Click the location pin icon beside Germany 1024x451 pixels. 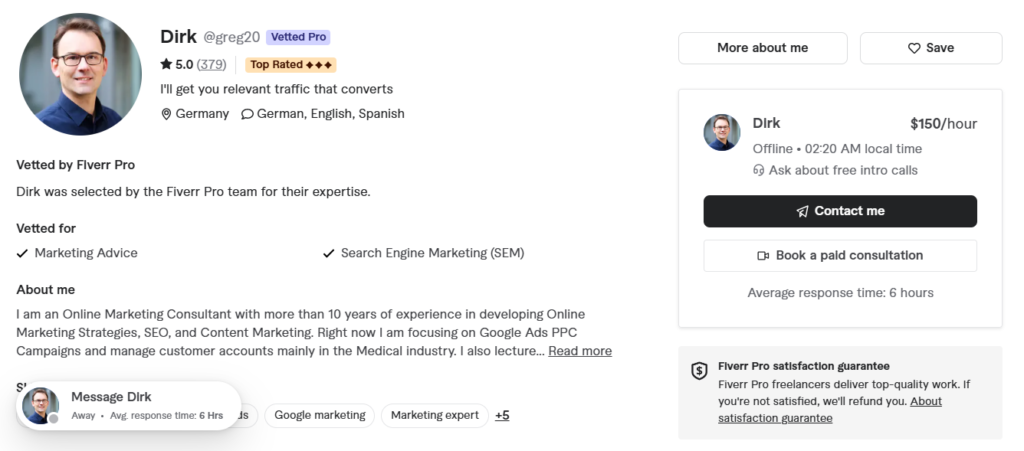coord(166,114)
